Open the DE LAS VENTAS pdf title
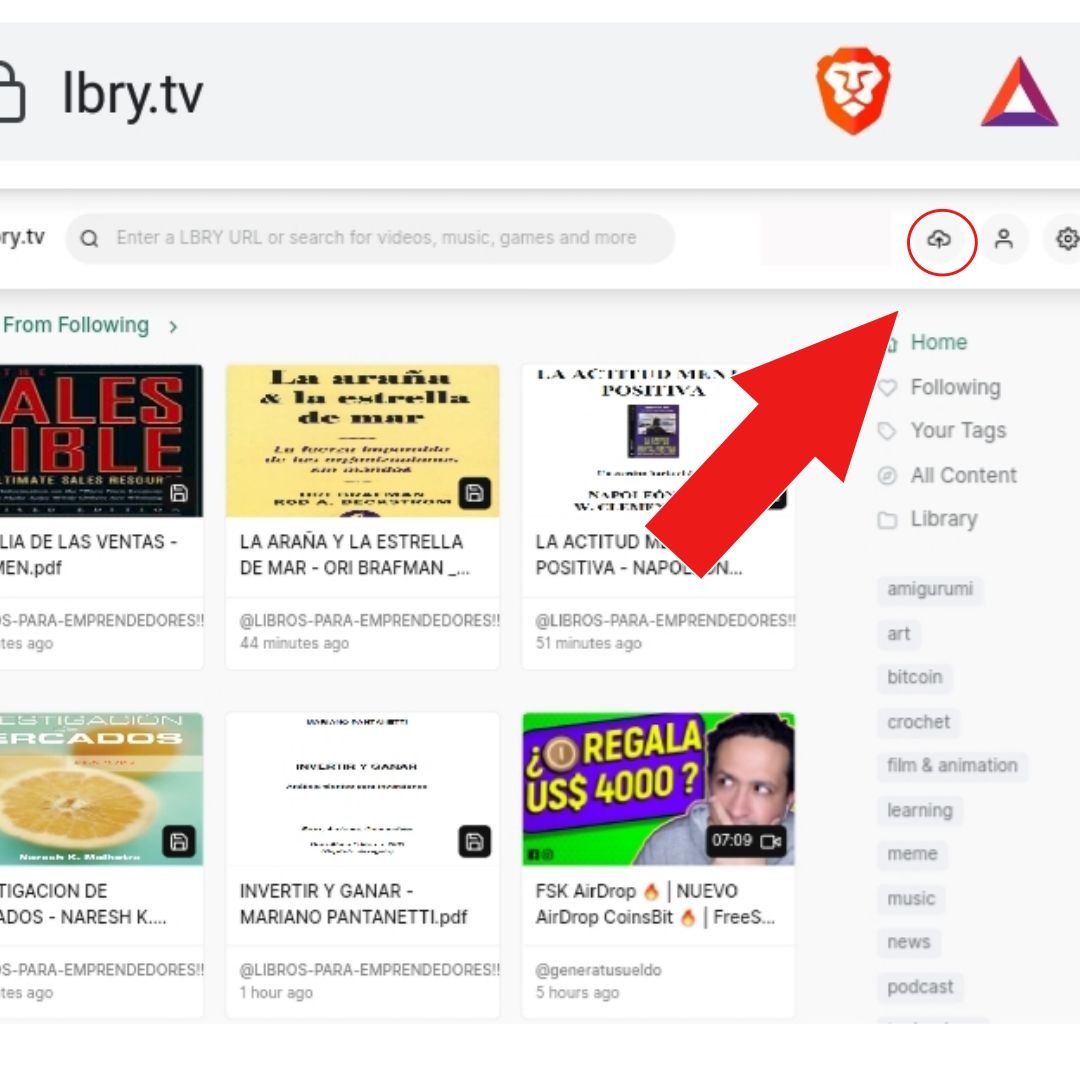 click(x=88, y=554)
